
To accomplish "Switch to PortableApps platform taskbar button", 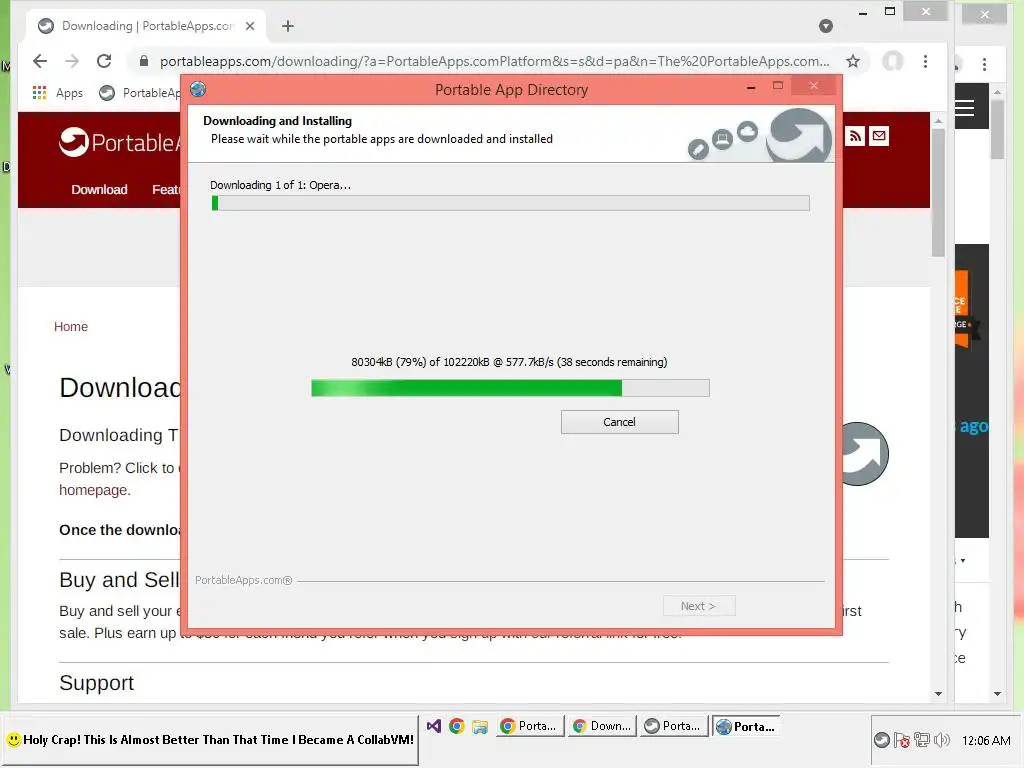I will pos(675,726).
